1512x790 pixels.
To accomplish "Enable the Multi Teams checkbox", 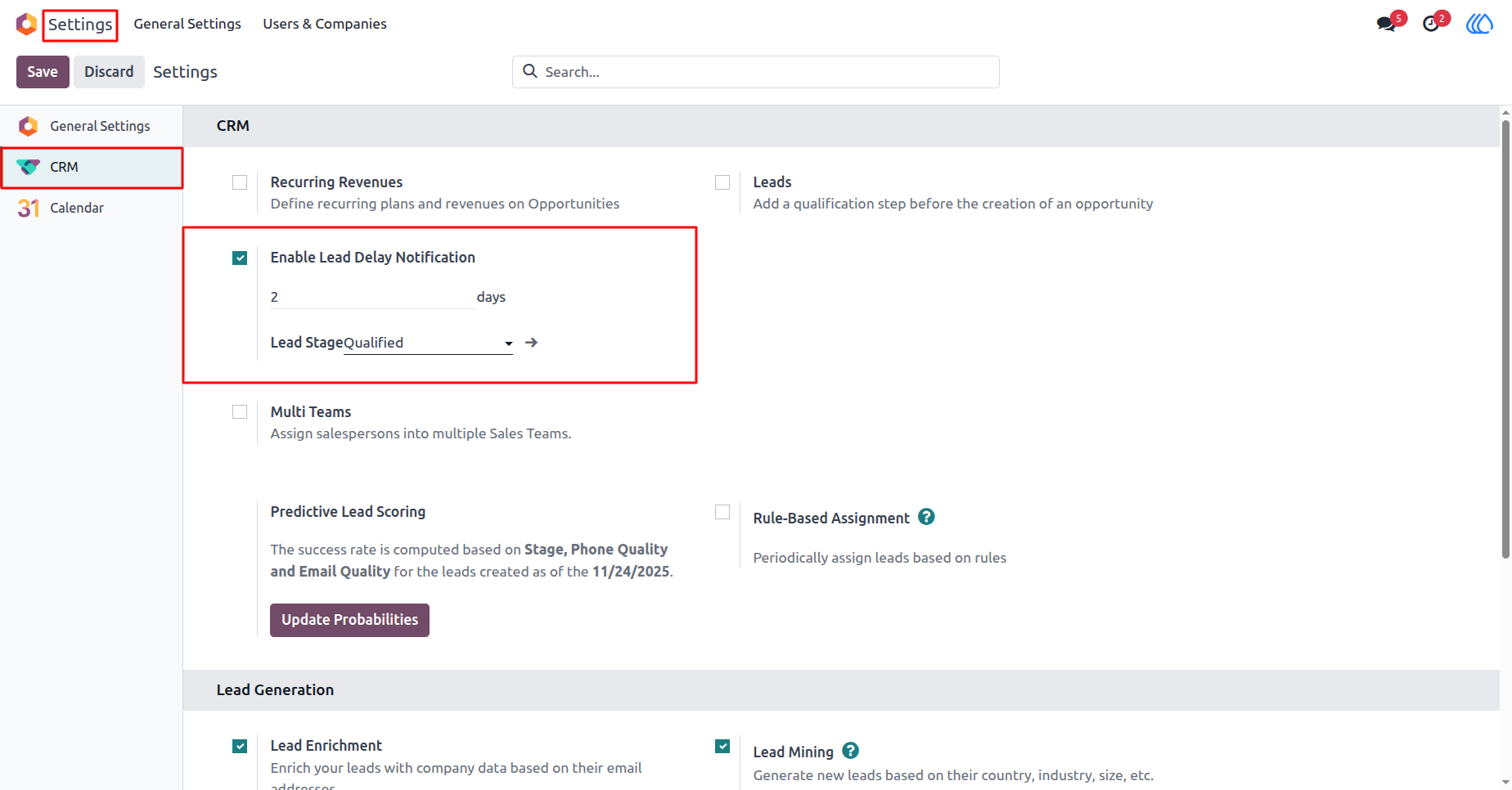I will [x=240, y=412].
